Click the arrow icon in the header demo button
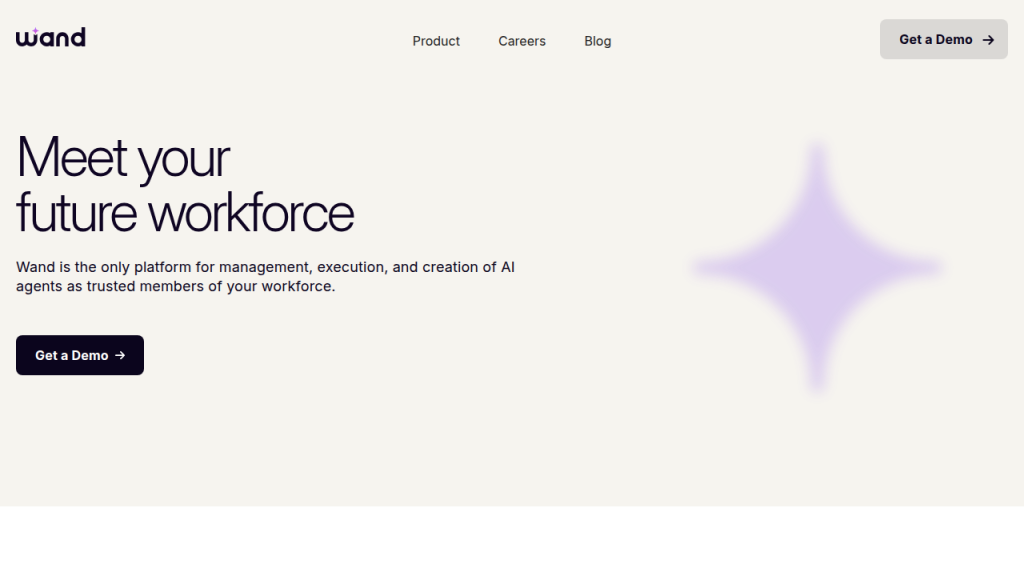This screenshot has height=576, width=1024. point(988,40)
